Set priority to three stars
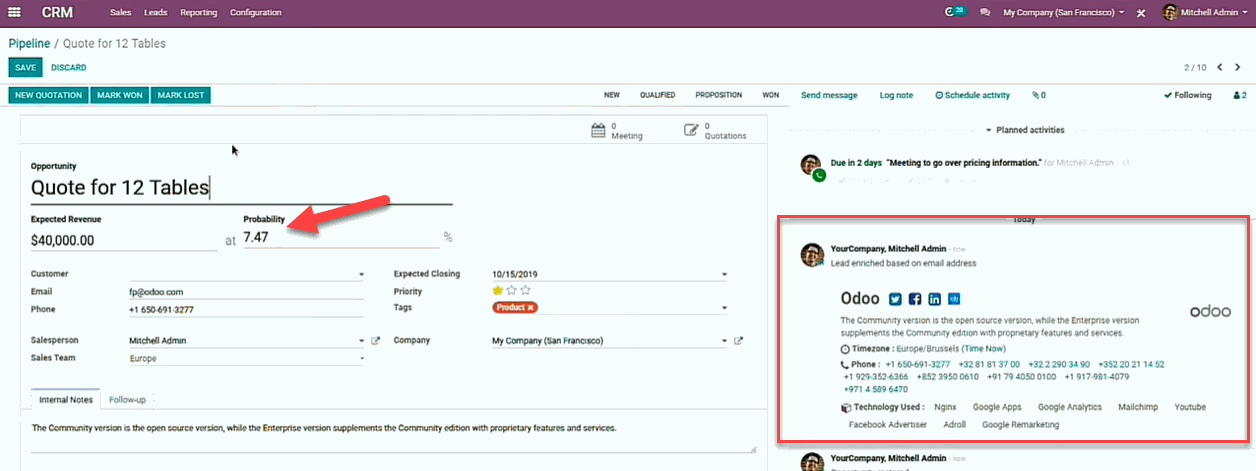1256x471 pixels. [525, 291]
